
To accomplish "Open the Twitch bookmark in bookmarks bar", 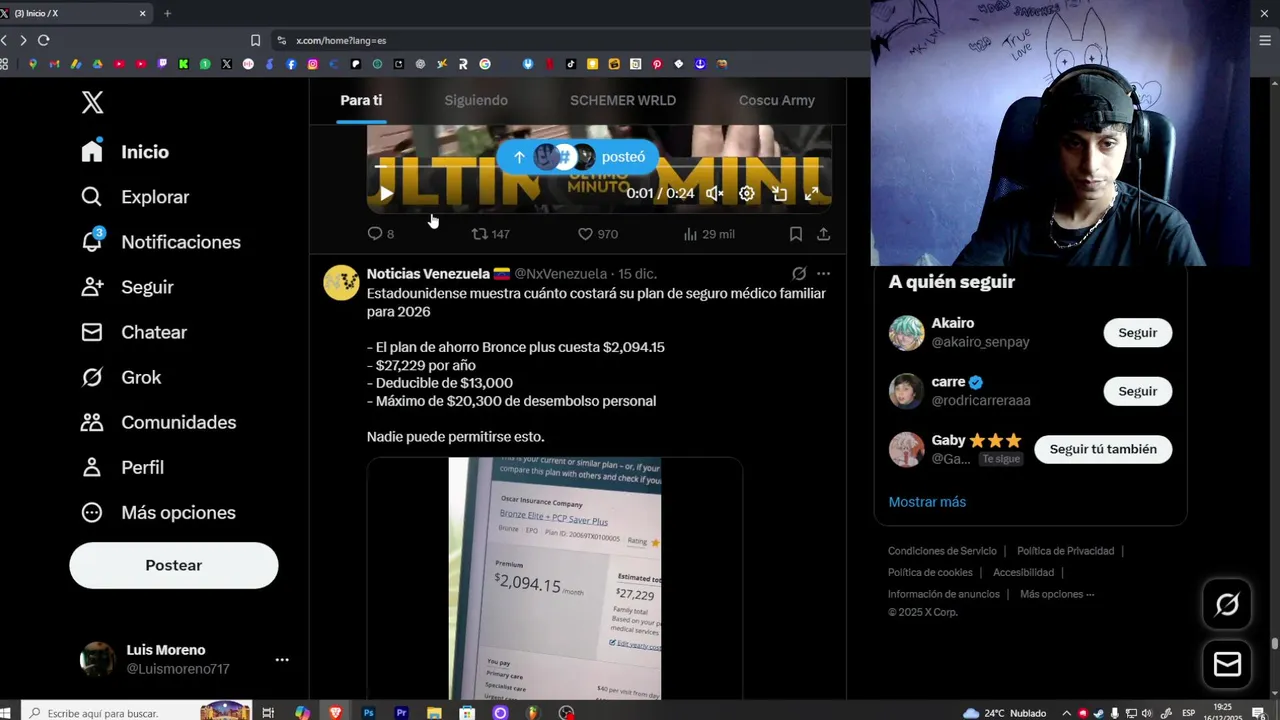I will [x=162, y=64].
